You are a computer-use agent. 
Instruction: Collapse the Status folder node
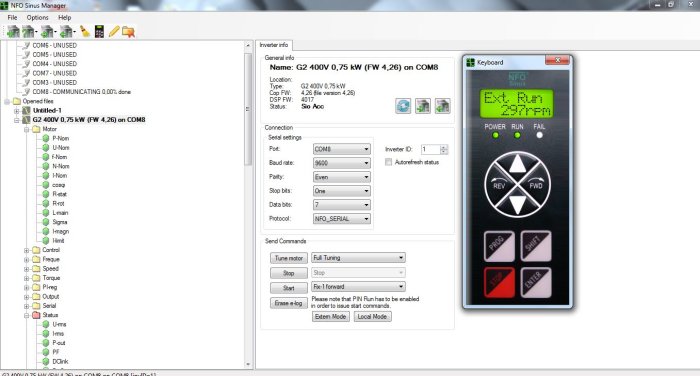tap(26, 315)
